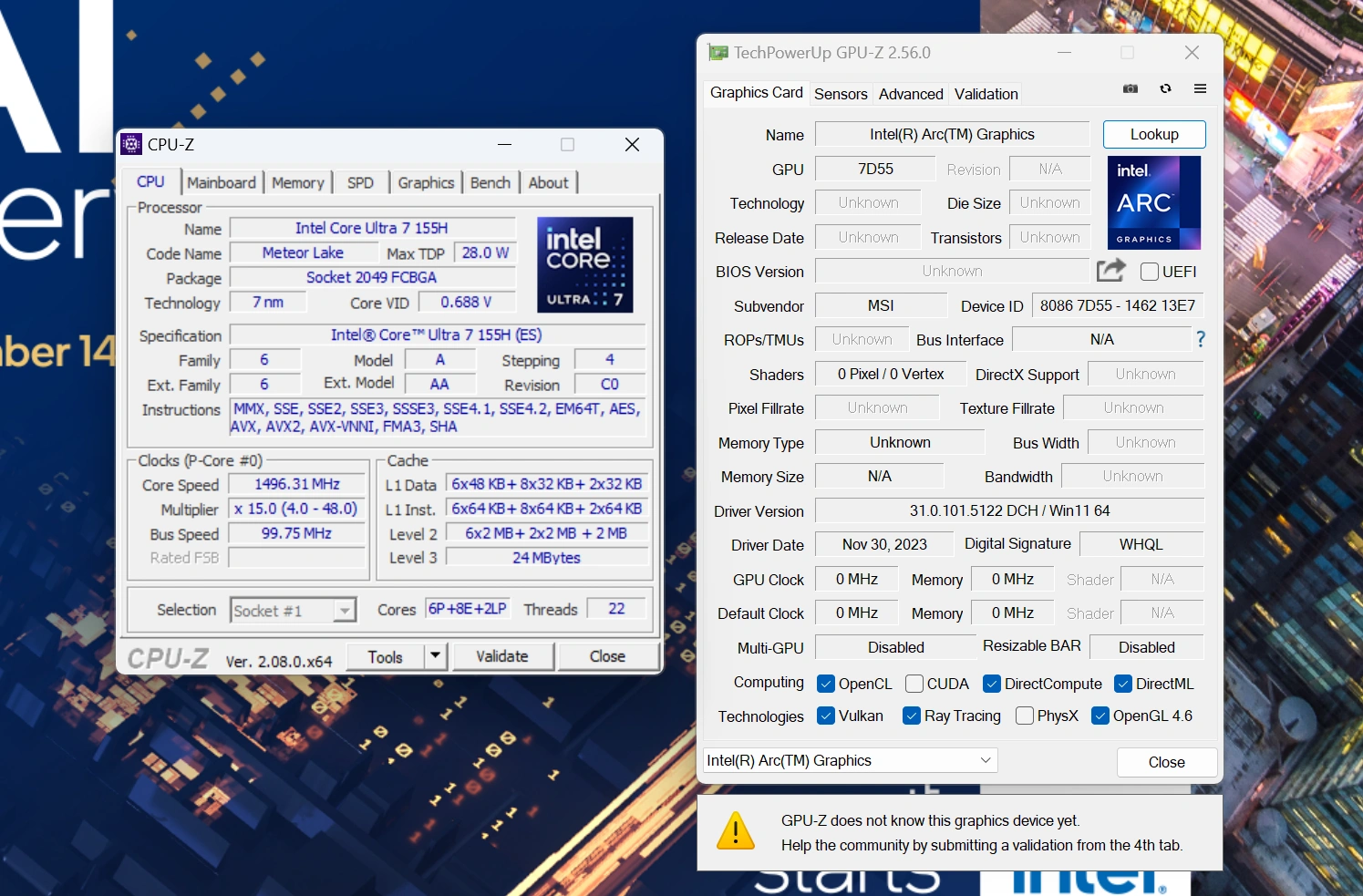Screen dimensions: 1363x896
Task: Click the Bus Speed value 99.75 MHz
Action: tap(296, 533)
